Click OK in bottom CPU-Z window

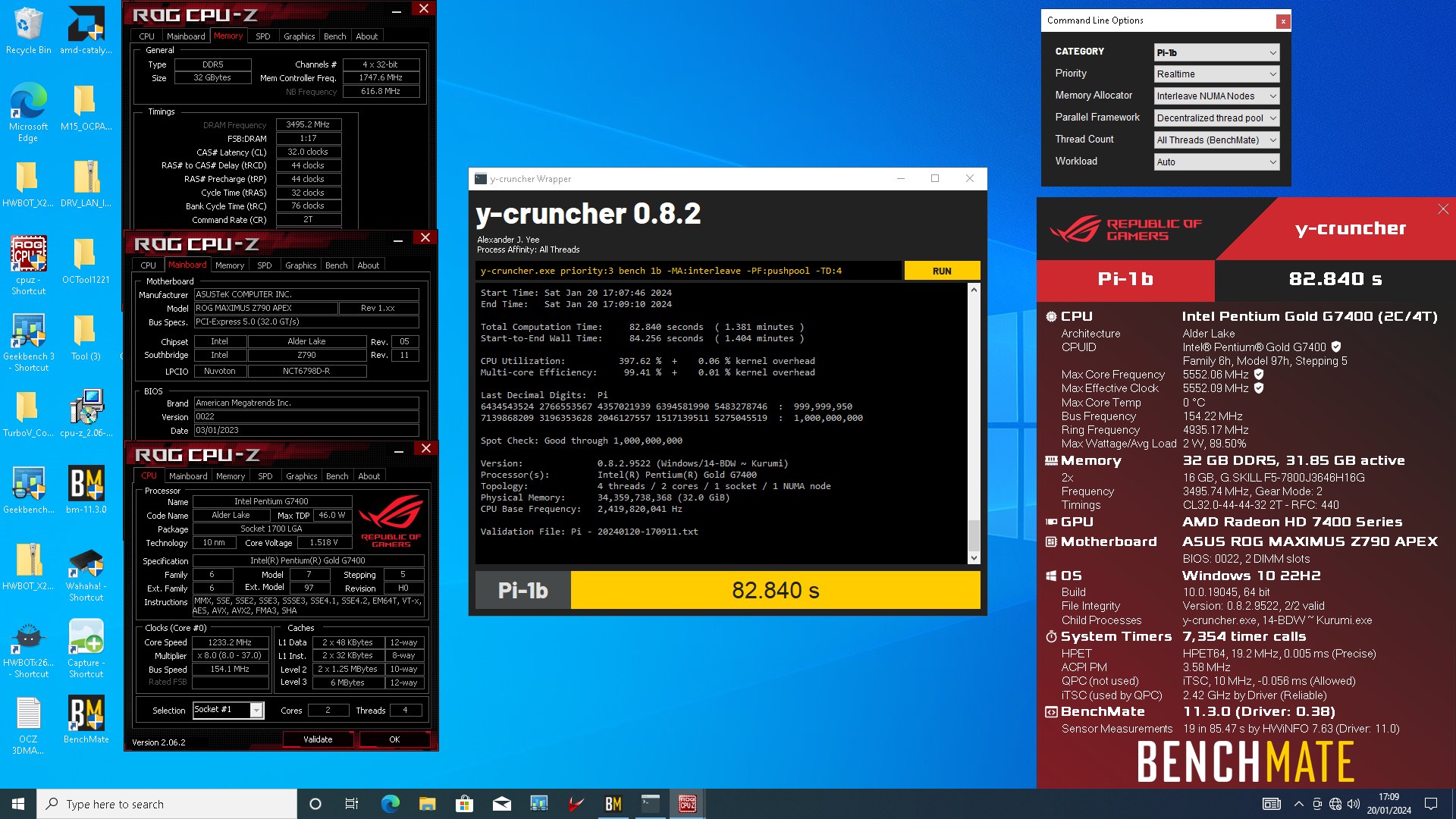tap(394, 739)
